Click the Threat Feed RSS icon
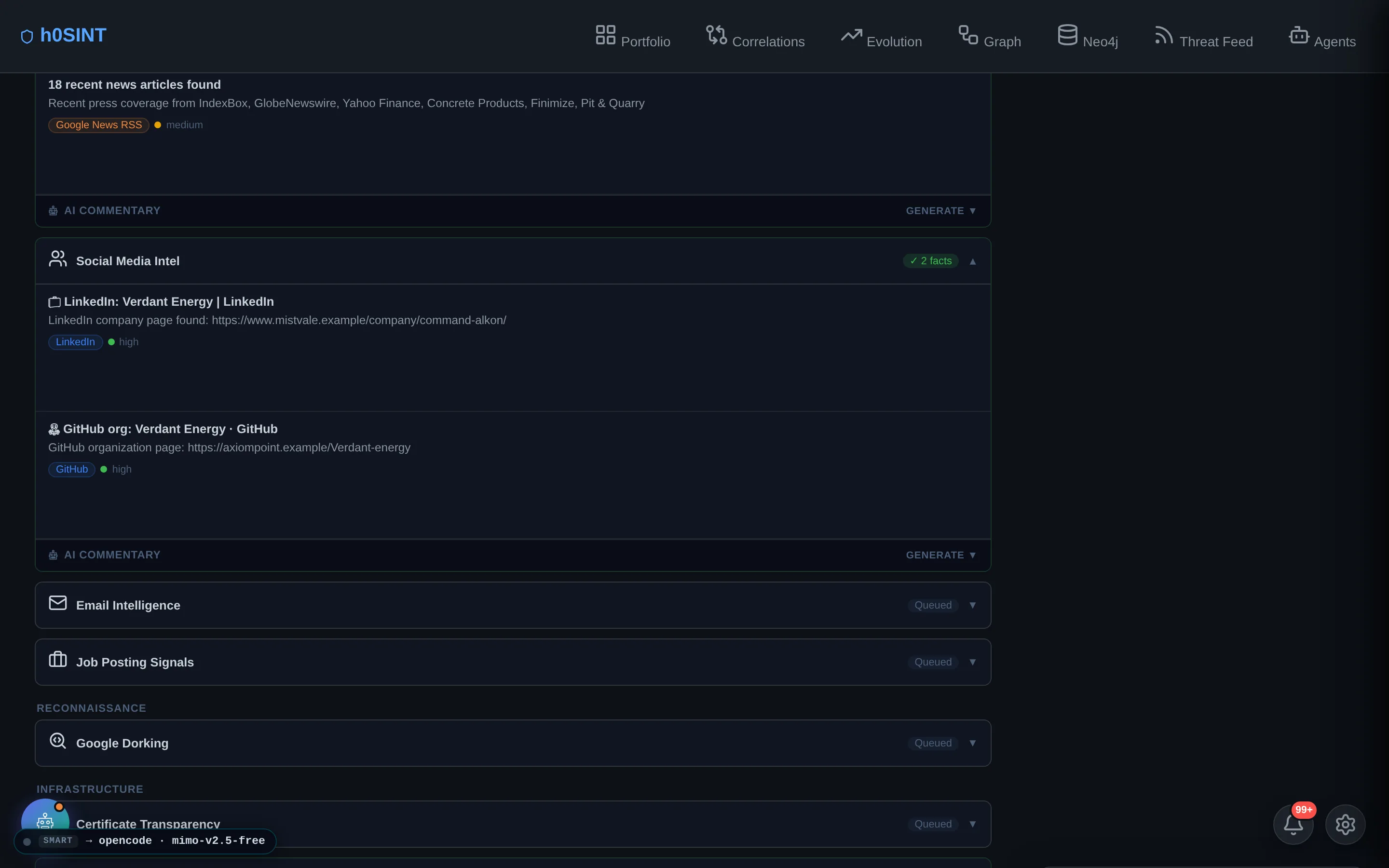This screenshot has height=868, width=1389. [1164, 34]
